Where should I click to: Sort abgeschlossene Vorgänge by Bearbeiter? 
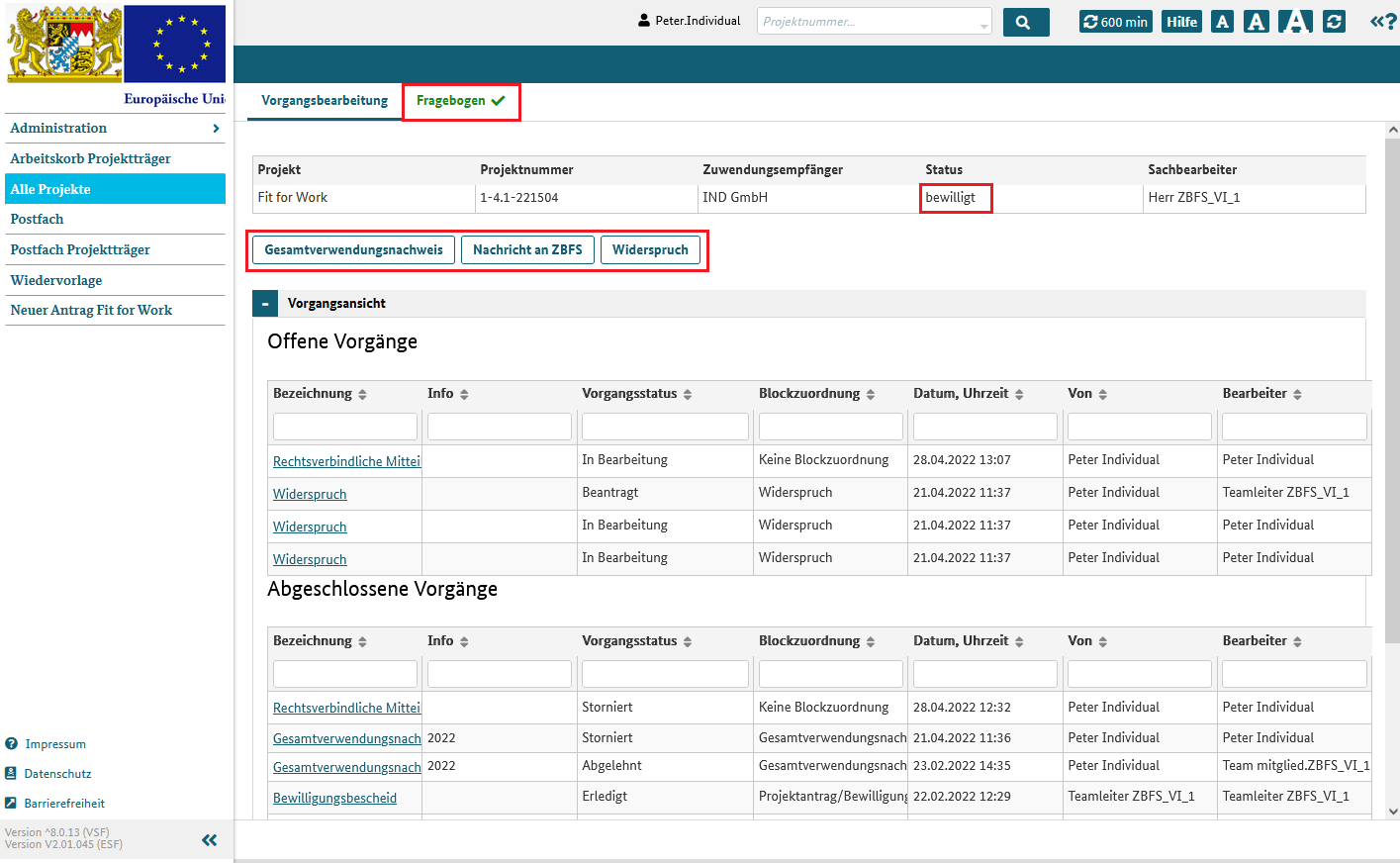(x=1297, y=641)
